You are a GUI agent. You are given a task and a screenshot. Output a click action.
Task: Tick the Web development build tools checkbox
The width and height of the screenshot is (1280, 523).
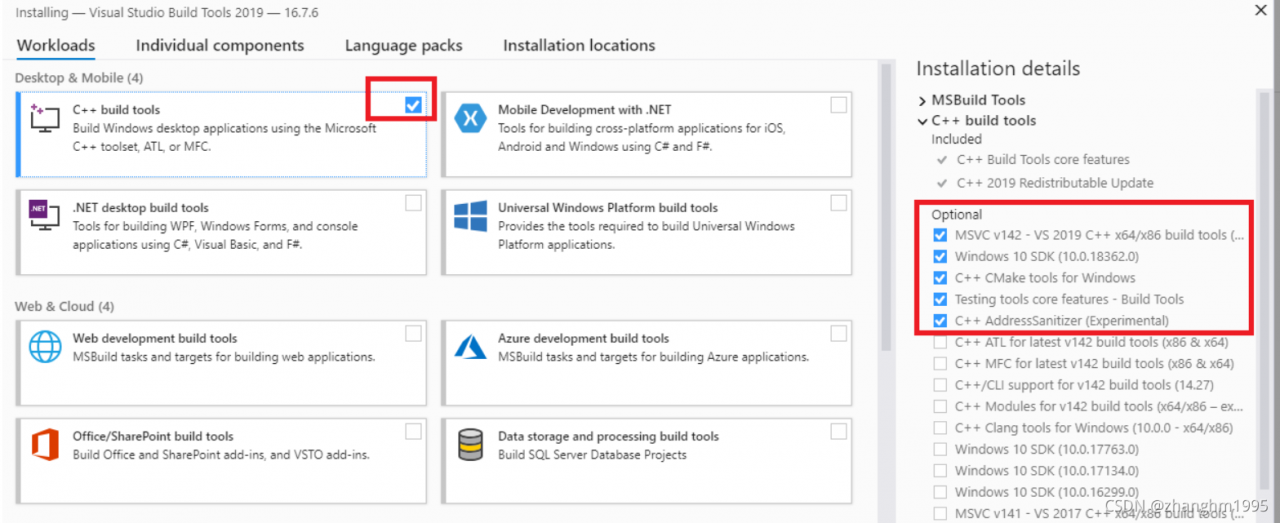413,333
